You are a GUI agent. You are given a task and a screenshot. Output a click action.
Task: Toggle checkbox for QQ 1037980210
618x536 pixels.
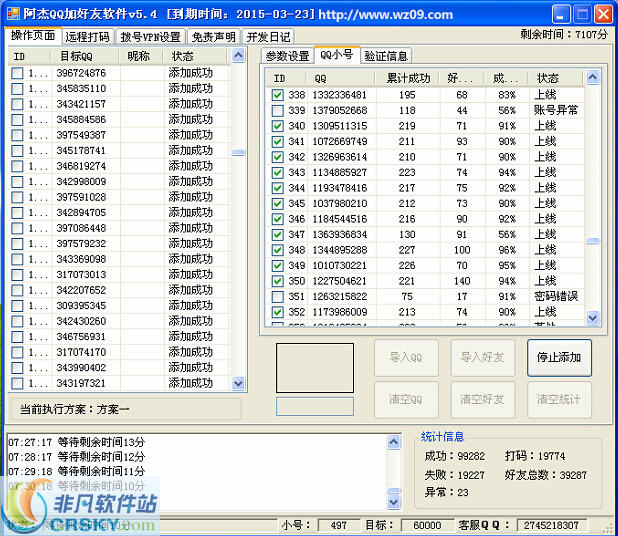[277, 204]
